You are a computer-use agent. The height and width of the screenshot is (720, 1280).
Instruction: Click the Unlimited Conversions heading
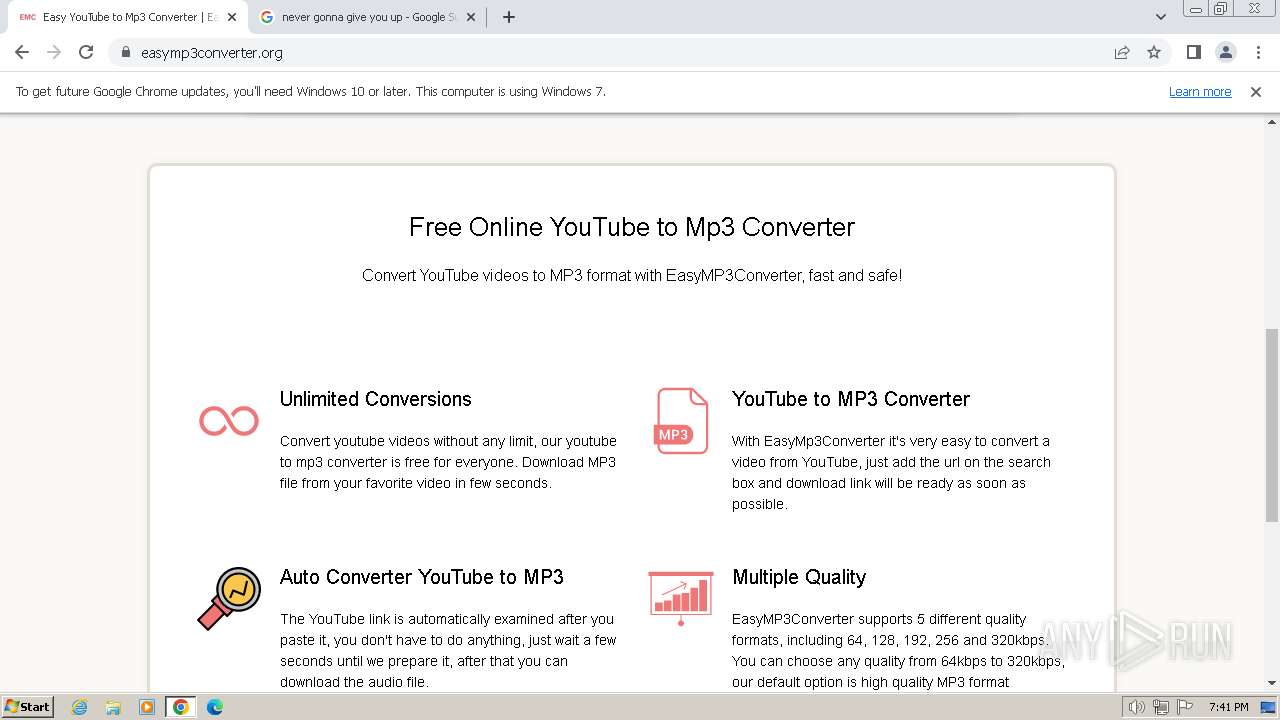click(375, 399)
